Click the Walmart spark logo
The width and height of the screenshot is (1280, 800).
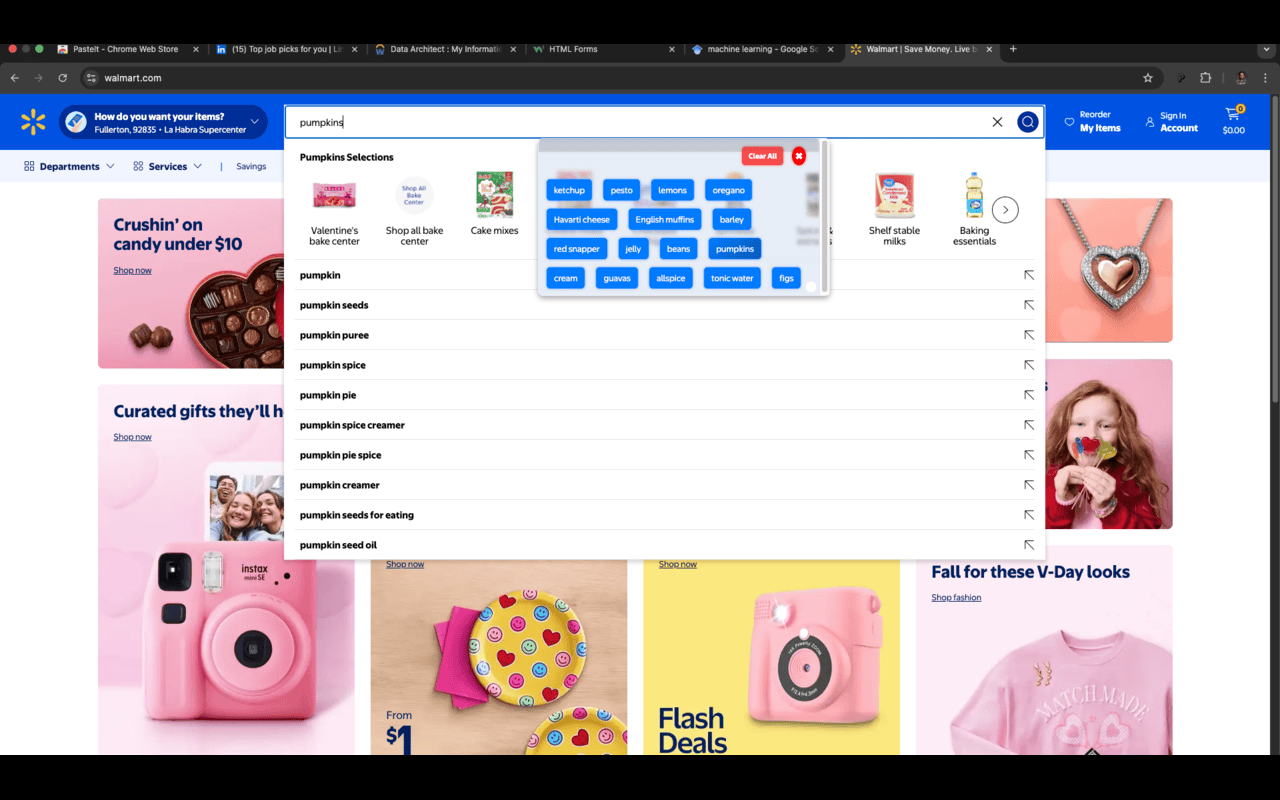[33, 122]
